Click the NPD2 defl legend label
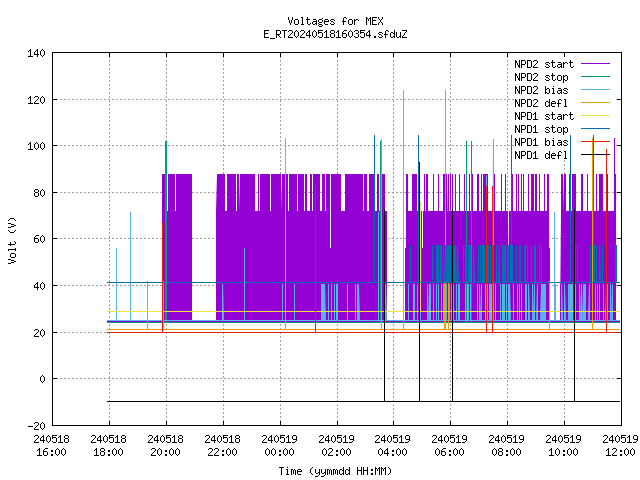The width and height of the screenshot is (640, 480). click(x=541, y=103)
